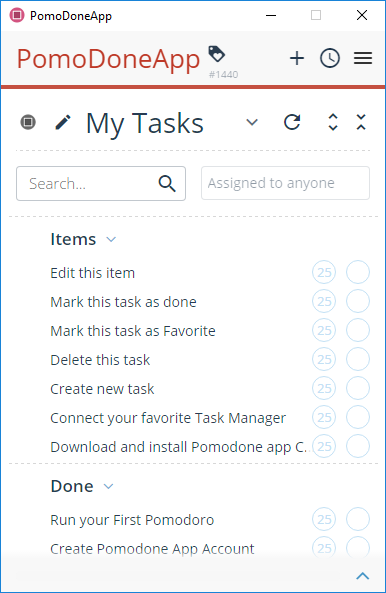The width and height of the screenshot is (386, 593).
Task: Open the Assigned to anyone dropdown
Action: coord(285,183)
